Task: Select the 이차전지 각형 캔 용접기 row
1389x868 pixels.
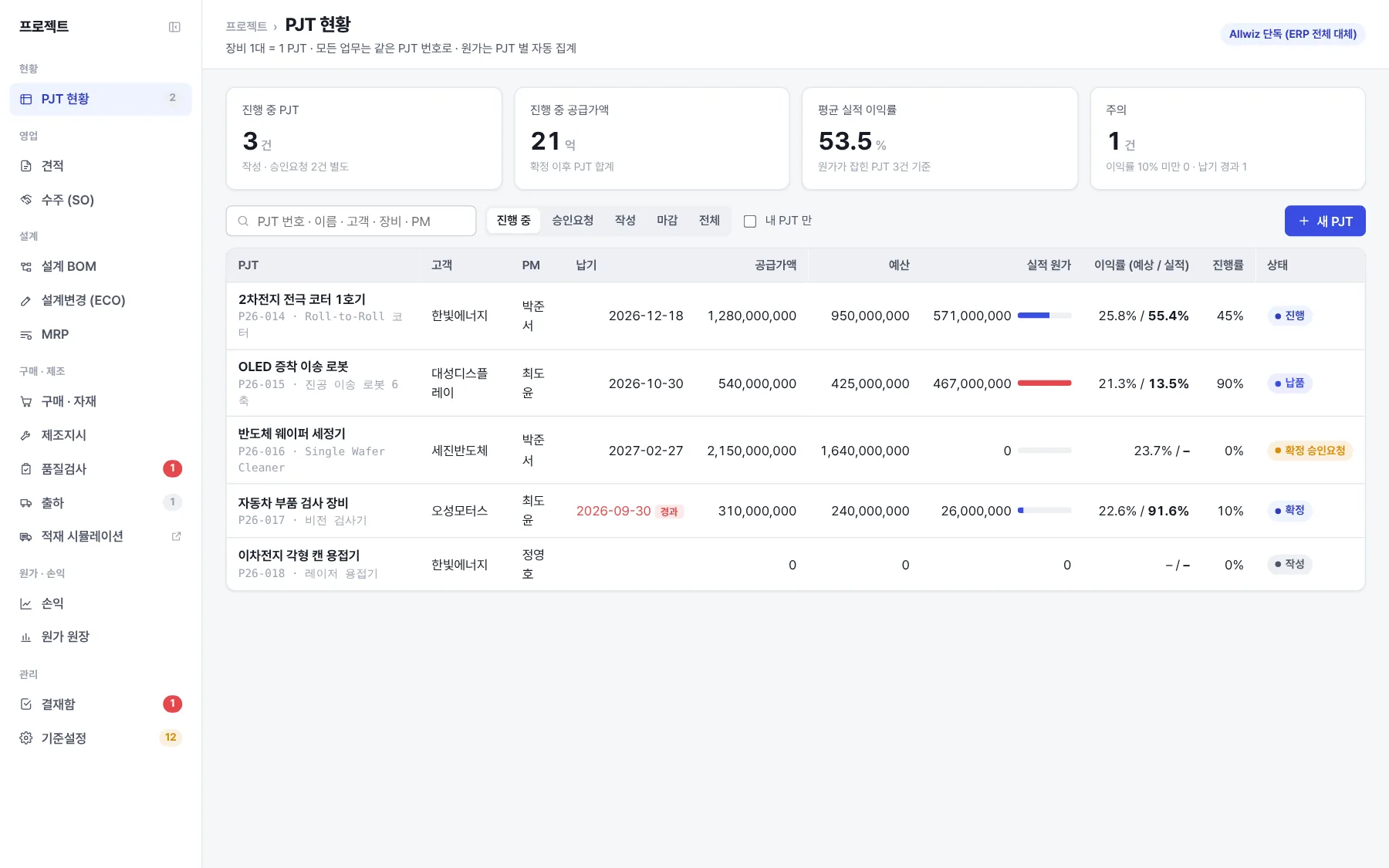Action: [795, 565]
